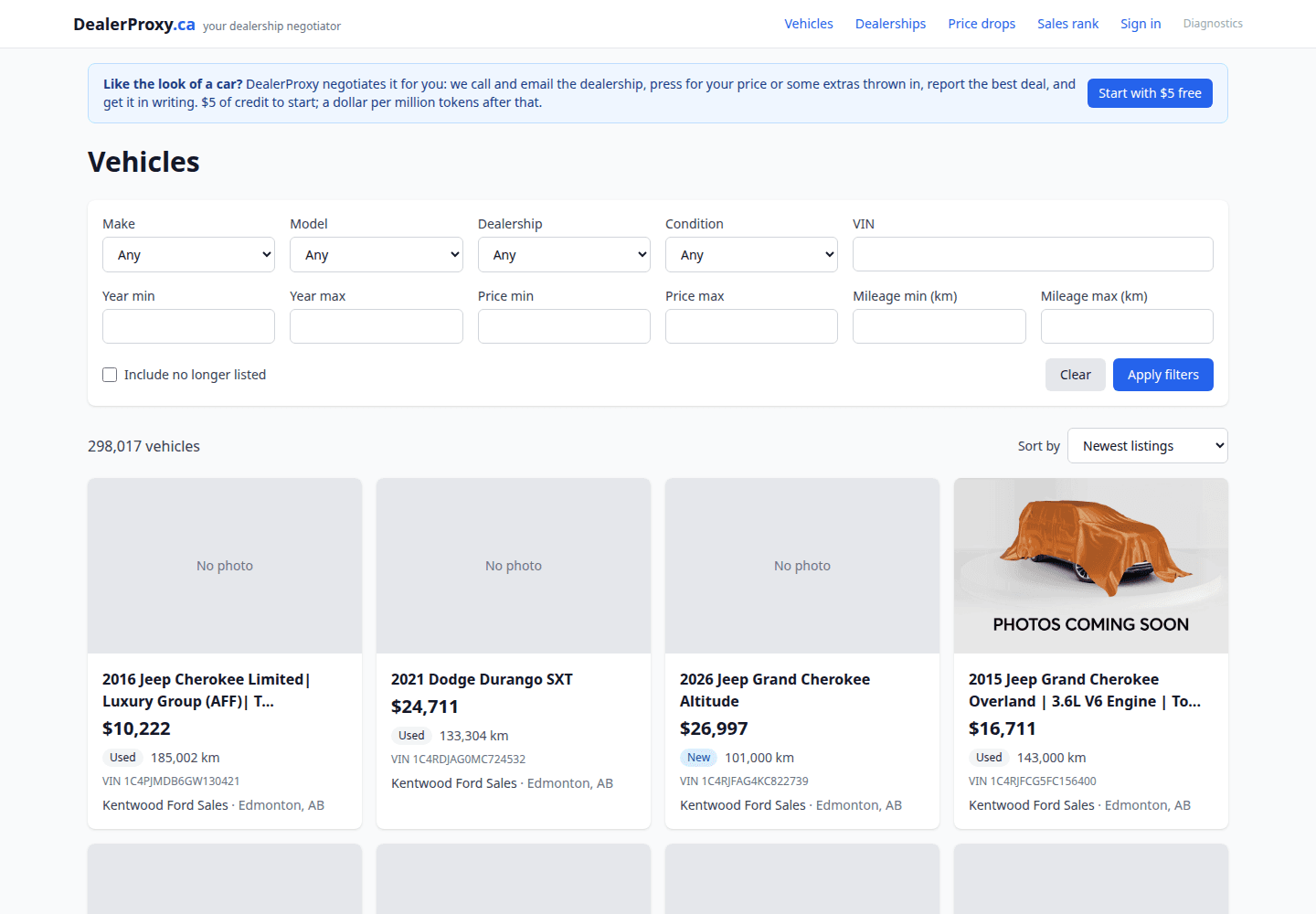Screen dimensions: 1316x914
Task: Open the 2021 Dodge Durango SXT listing title
Action: 482,679
